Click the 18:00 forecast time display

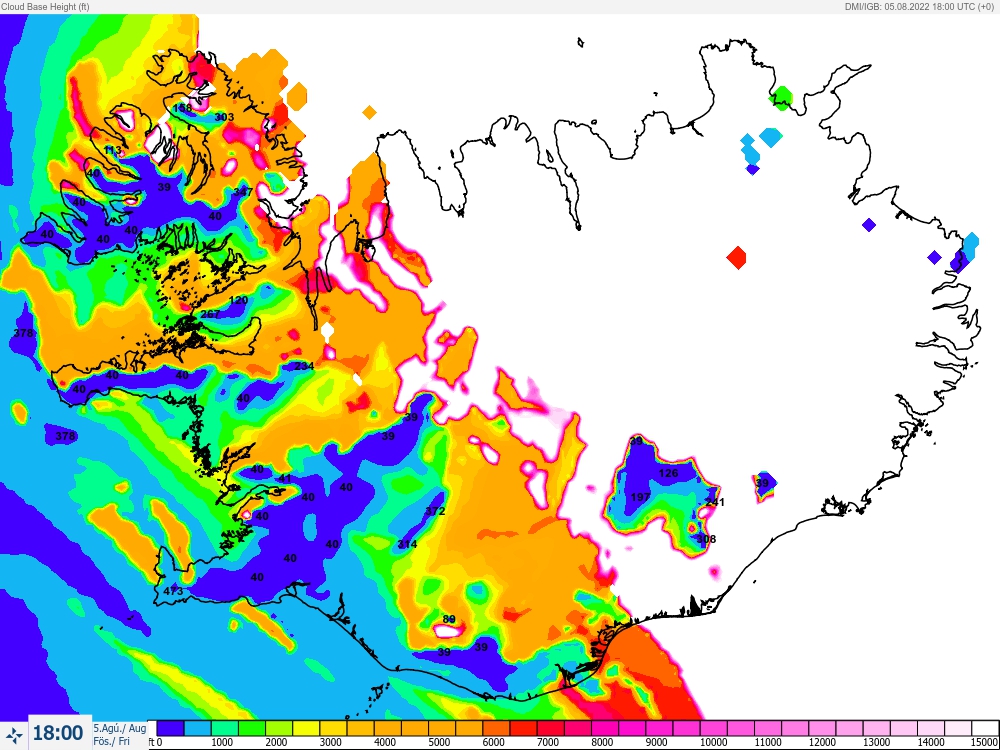[58, 733]
